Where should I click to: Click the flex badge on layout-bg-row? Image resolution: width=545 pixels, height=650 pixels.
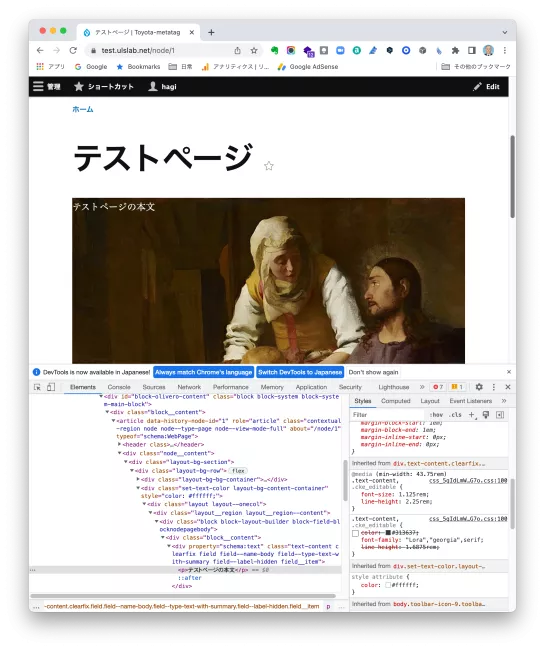point(238,471)
